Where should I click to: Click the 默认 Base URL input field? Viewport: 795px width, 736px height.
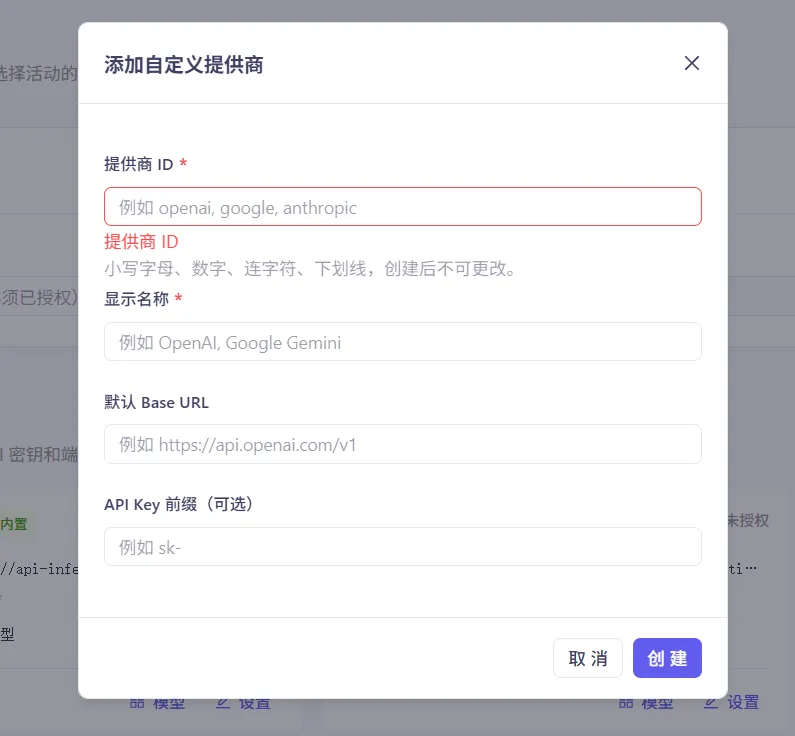pyautogui.click(x=403, y=445)
